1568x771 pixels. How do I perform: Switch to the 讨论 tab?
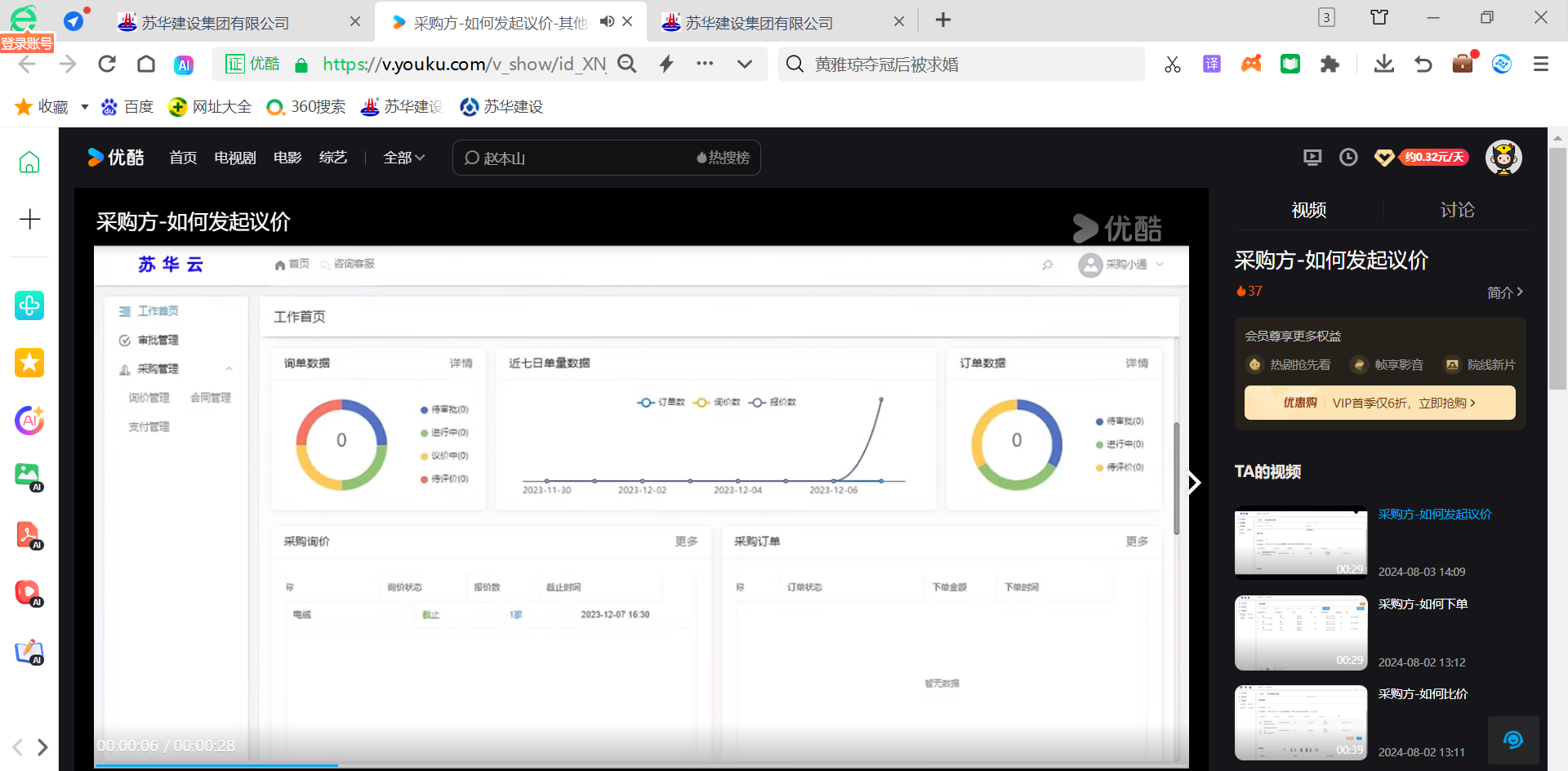1457,210
